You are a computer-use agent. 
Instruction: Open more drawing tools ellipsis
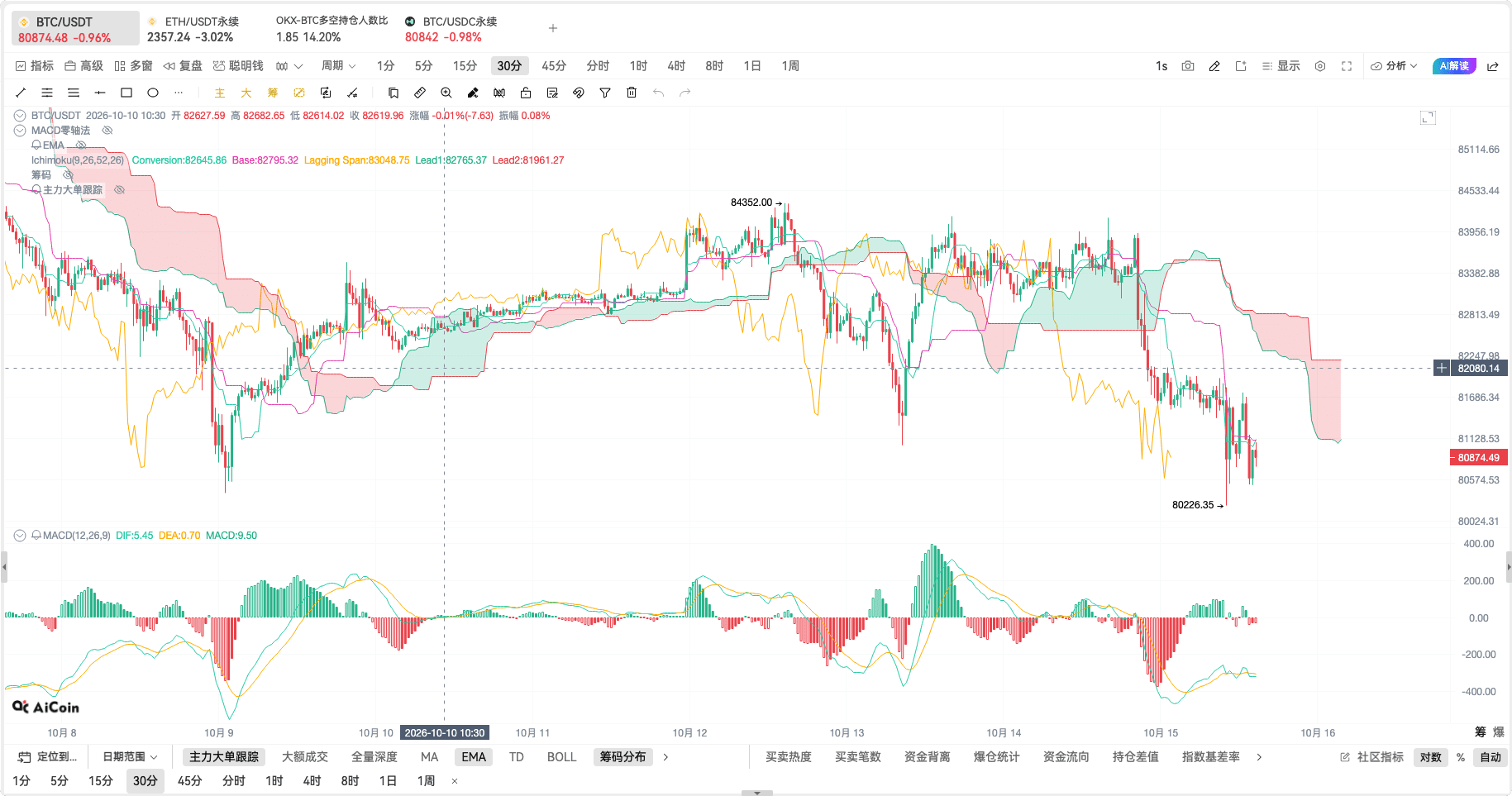[x=179, y=93]
